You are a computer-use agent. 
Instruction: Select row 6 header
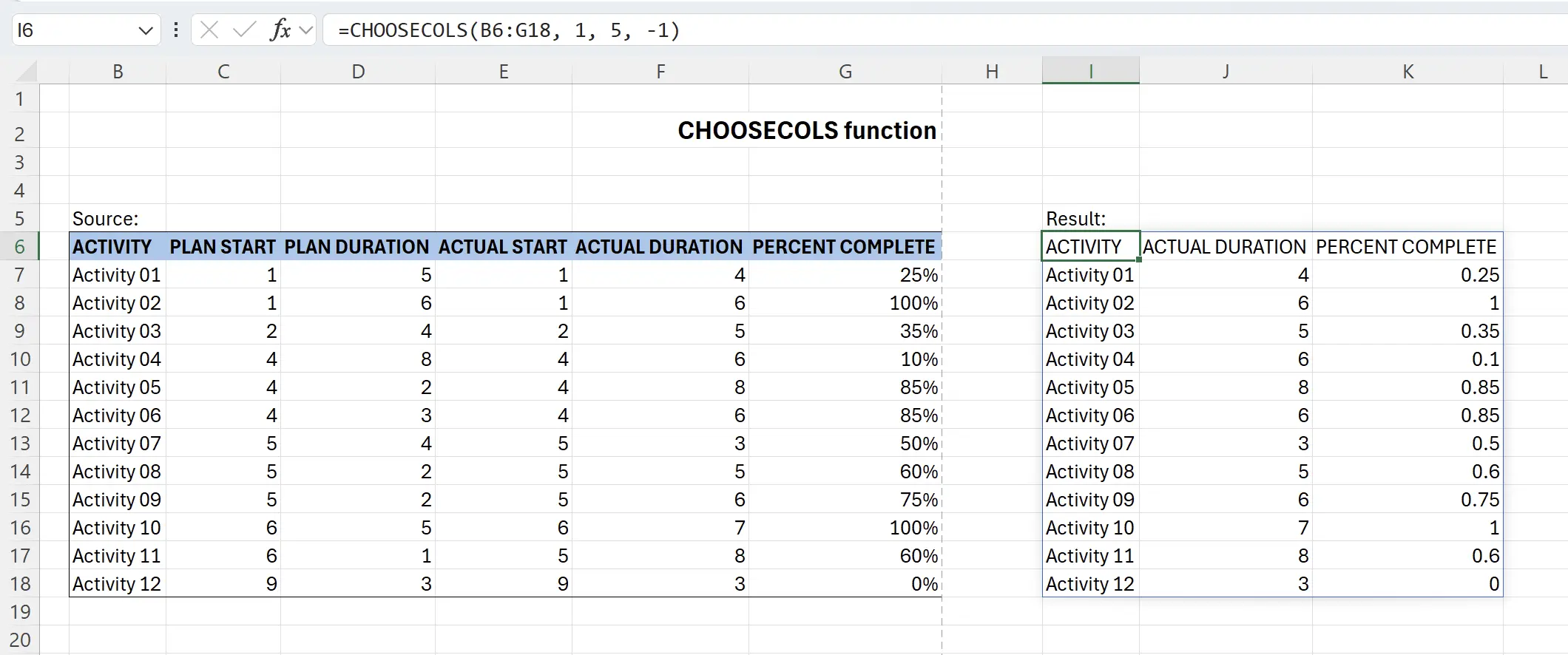[20, 247]
